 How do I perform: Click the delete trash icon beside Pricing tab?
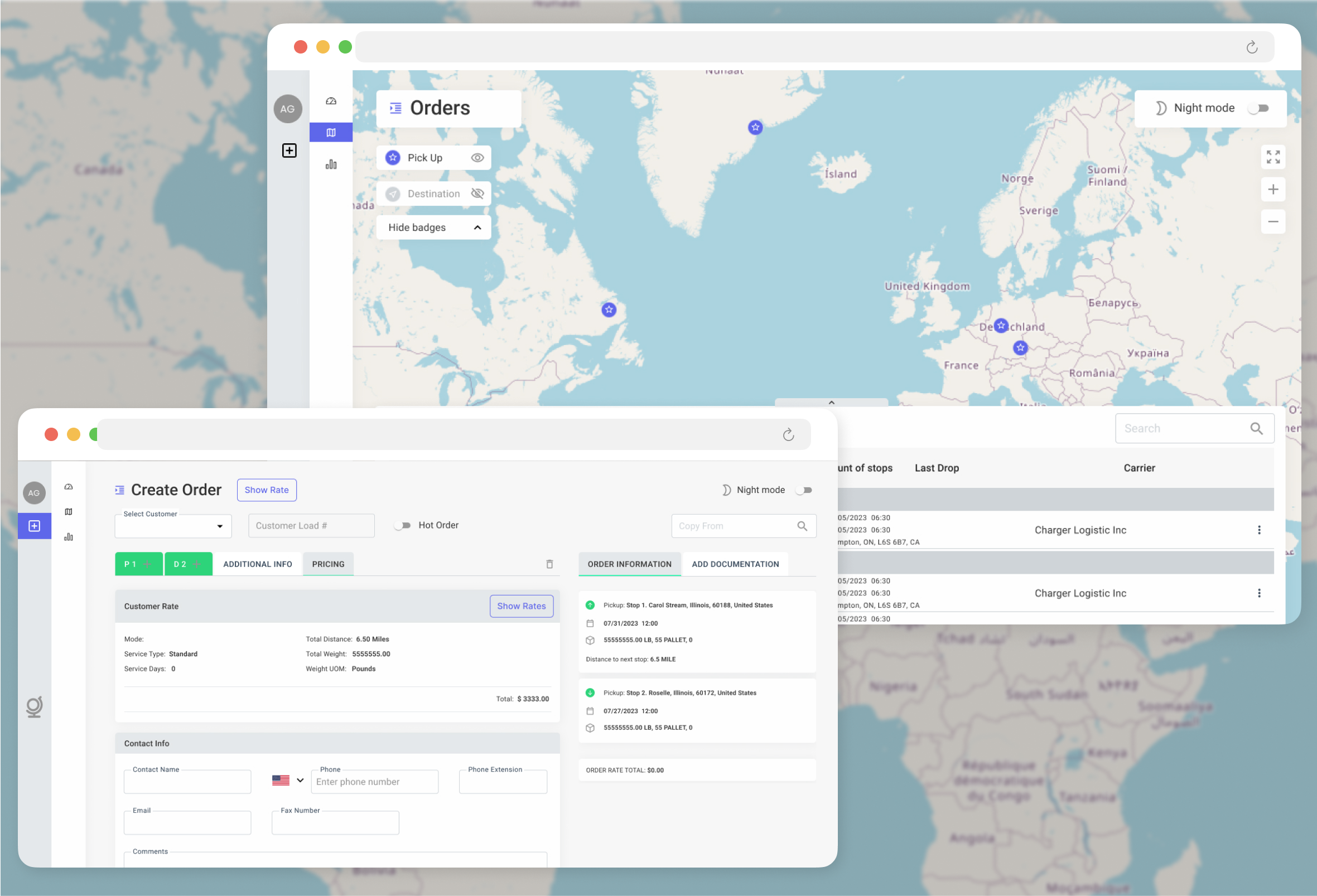pos(549,564)
